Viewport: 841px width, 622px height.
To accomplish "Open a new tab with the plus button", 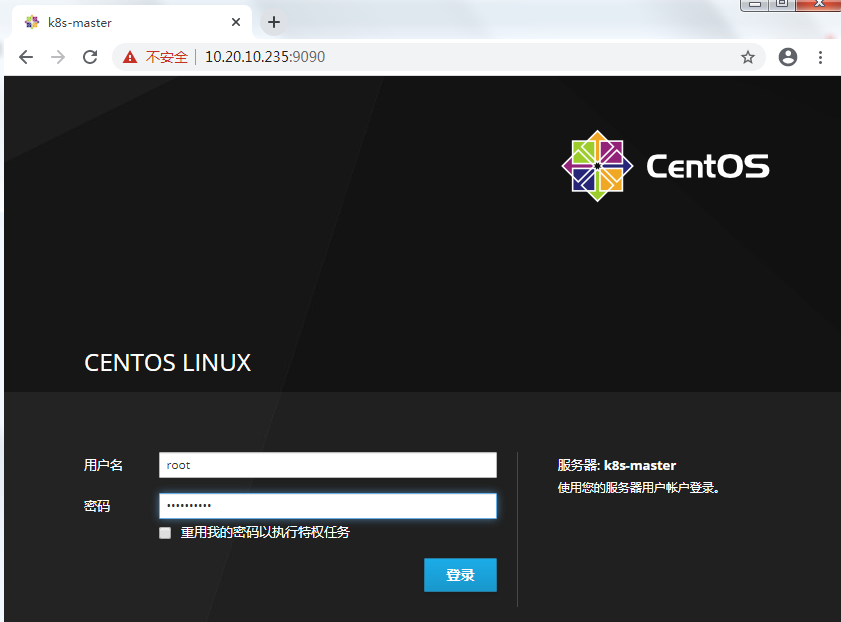I will pyautogui.click(x=274, y=22).
